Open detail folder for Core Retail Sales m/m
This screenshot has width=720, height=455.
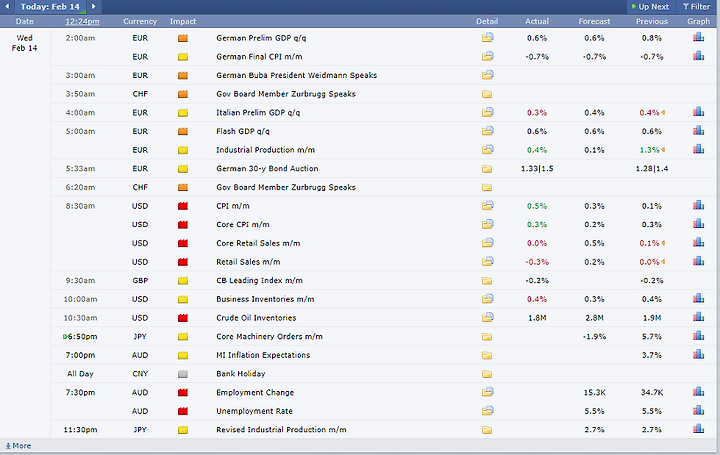488,243
